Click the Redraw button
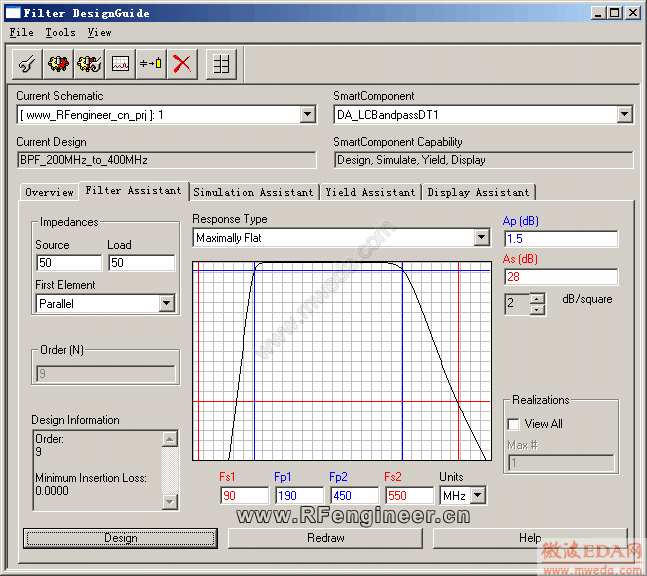647x576 pixels. [326, 538]
